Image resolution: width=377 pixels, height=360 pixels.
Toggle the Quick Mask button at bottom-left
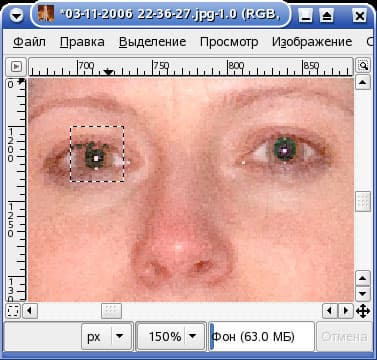pyautogui.click(x=13, y=311)
